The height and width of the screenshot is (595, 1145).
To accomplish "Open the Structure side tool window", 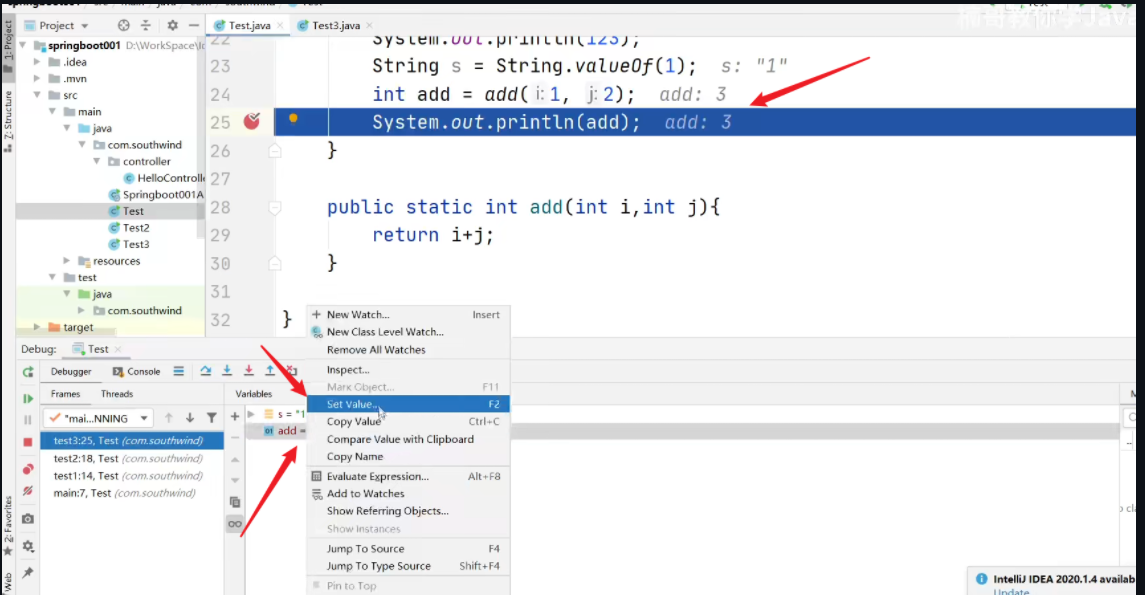I will 8,120.
